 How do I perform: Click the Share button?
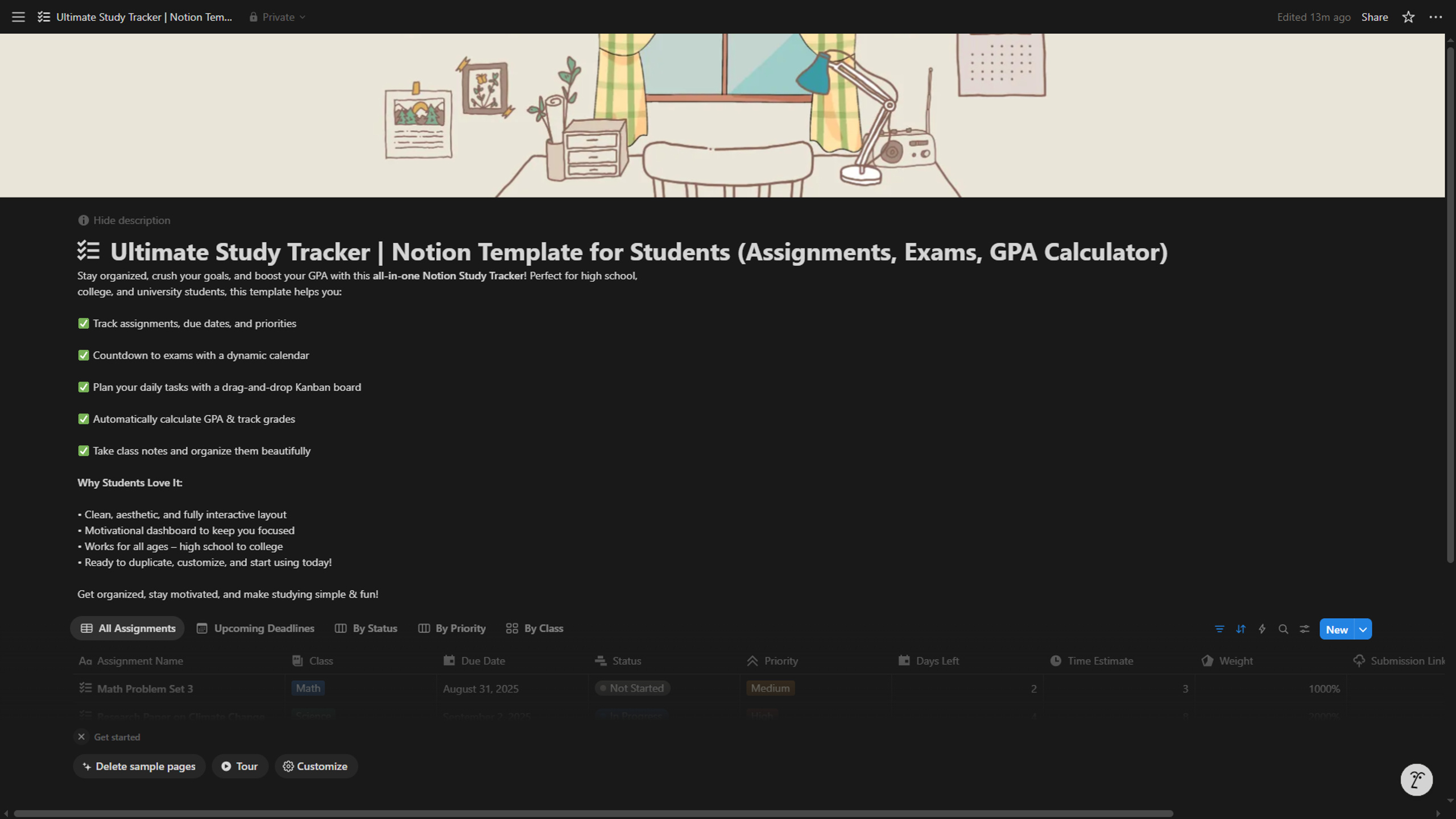coord(1375,17)
